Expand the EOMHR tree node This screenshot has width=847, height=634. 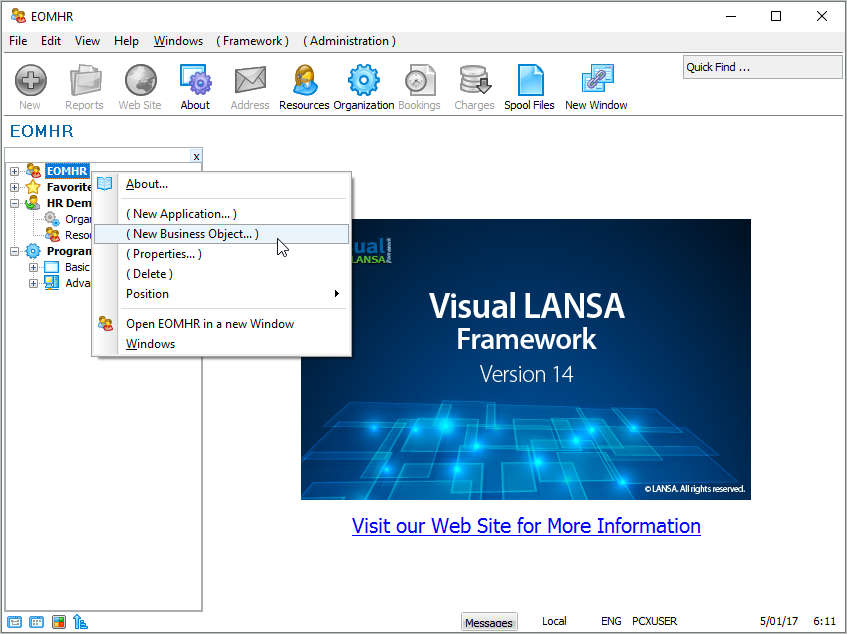[15, 171]
